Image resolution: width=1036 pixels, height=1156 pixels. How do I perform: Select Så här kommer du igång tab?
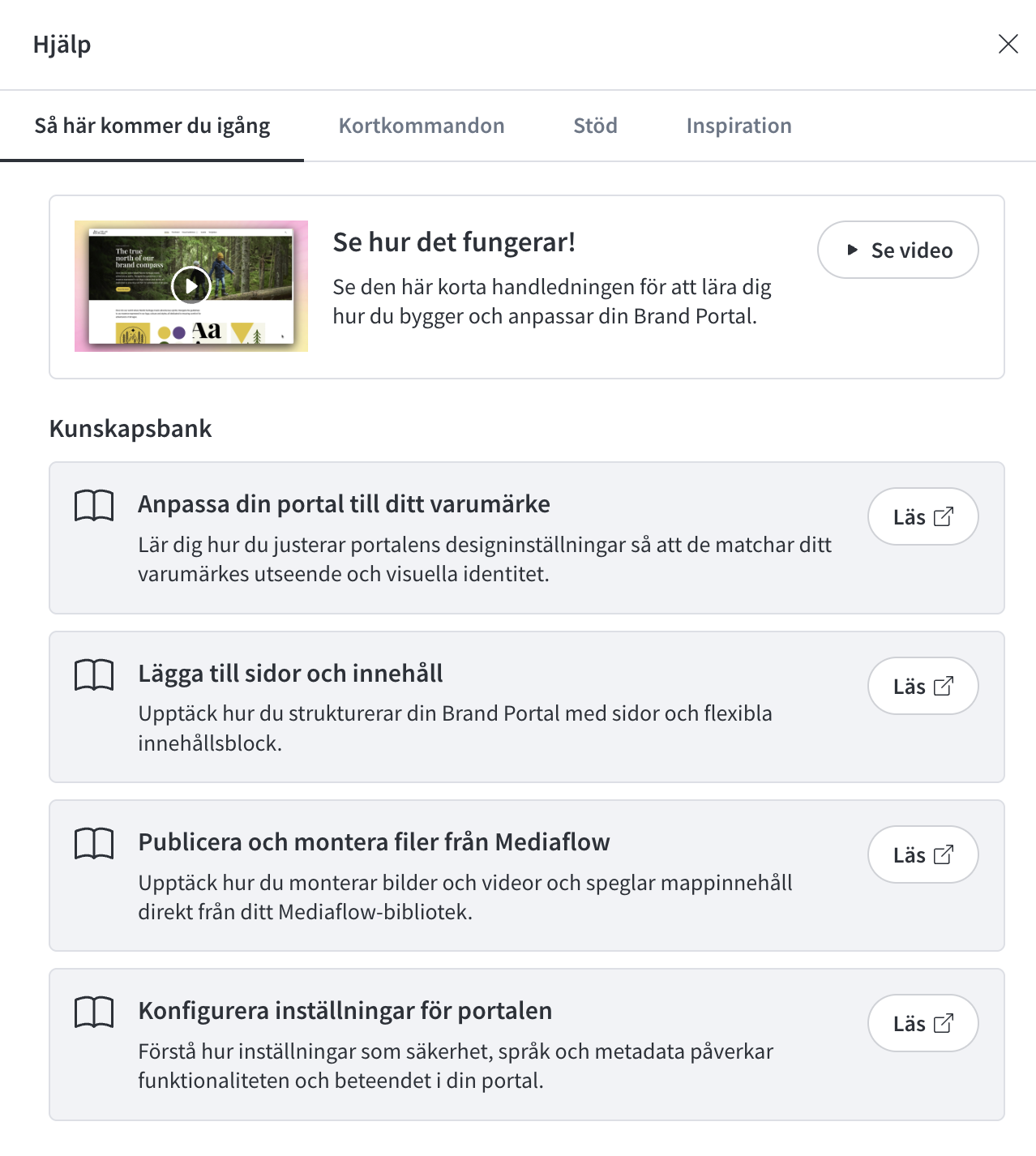tap(152, 126)
